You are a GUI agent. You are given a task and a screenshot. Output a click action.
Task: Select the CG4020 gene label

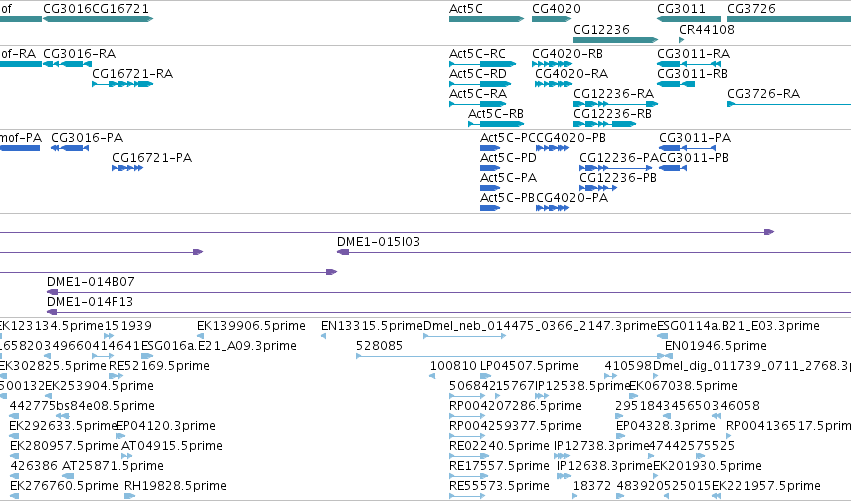[x=556, y=9]
